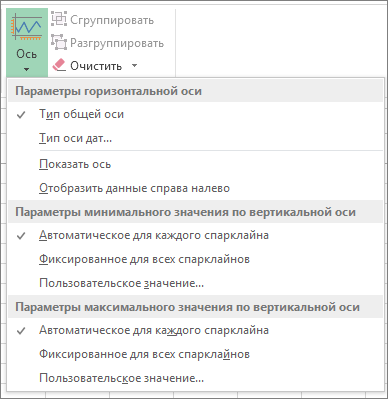Image resolution: width=388 pixels, height=399 pixels.
Task: Choose minimum Фиксированное для всех спарклайнов
Action: click(195, 259)
